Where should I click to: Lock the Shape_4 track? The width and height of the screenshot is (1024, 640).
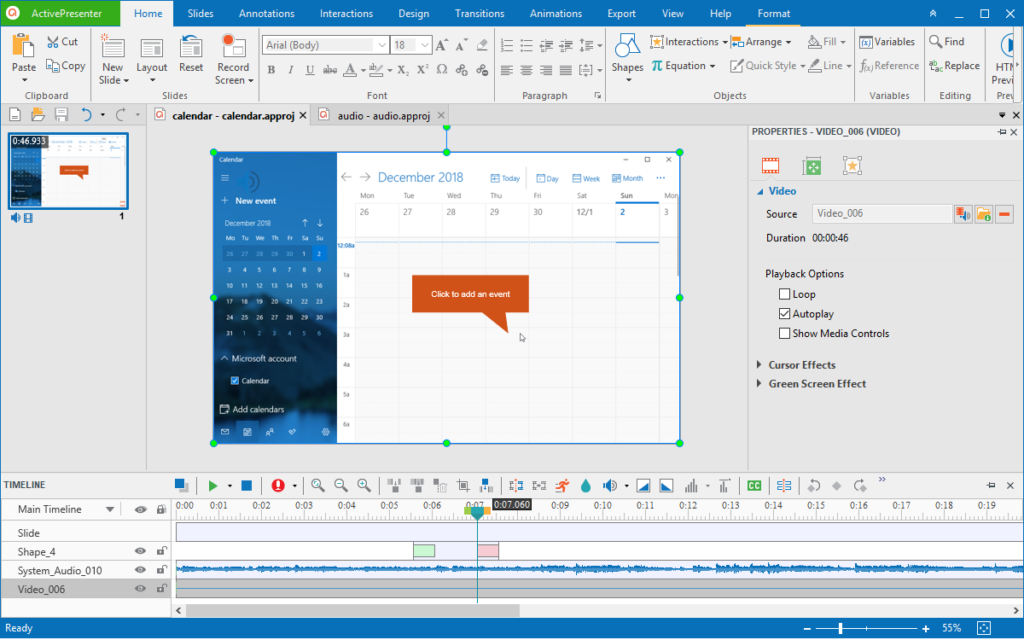161,551
